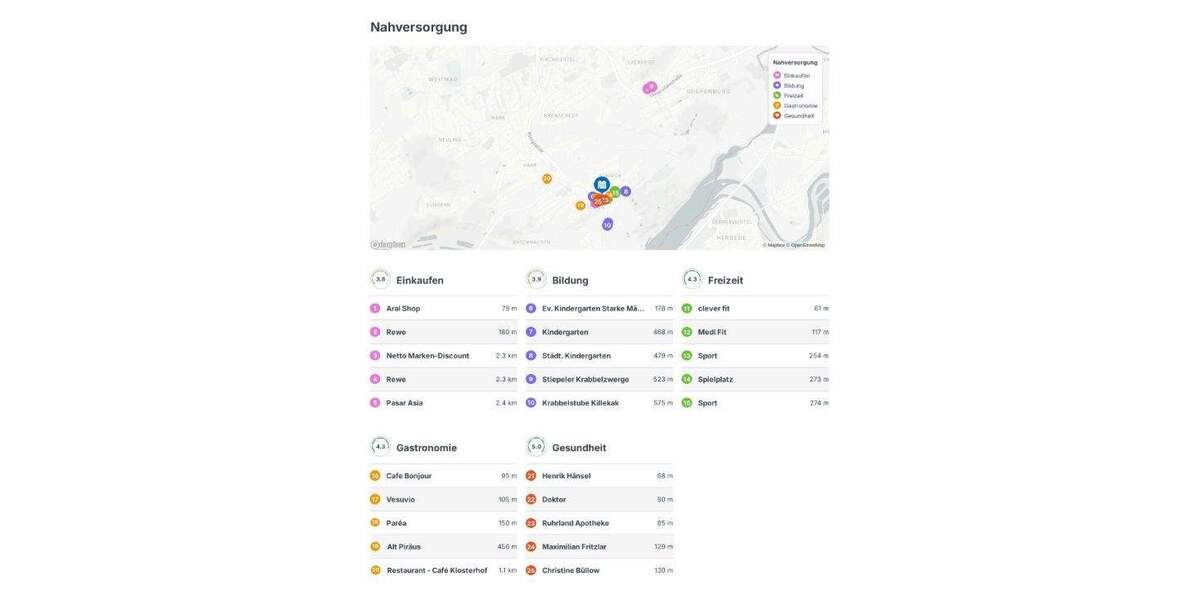Click the Mapbox logo on the map

point(388,245)
